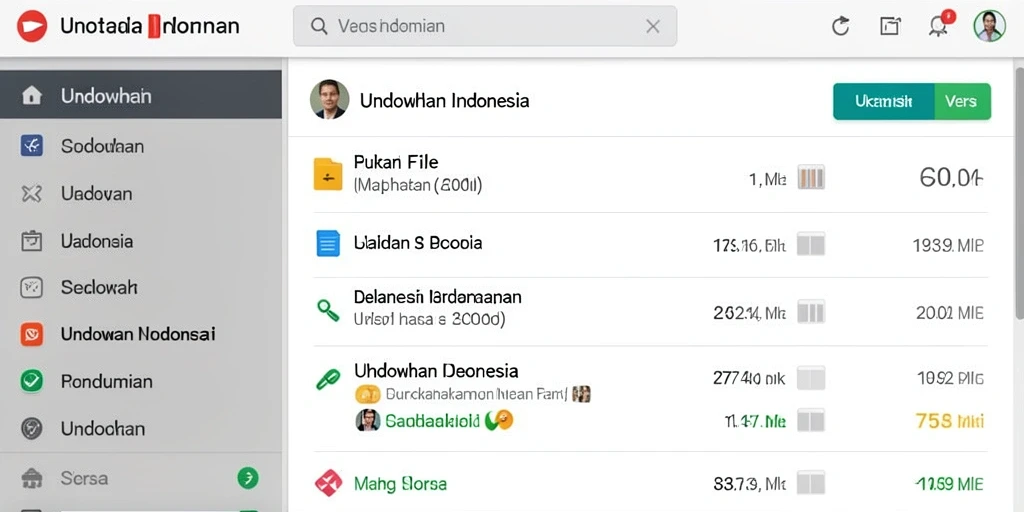Image resolution: width=1024 pixels, height=512 pixels.
Task: Click the yellow 758 value
Action: tap(950, 421)
